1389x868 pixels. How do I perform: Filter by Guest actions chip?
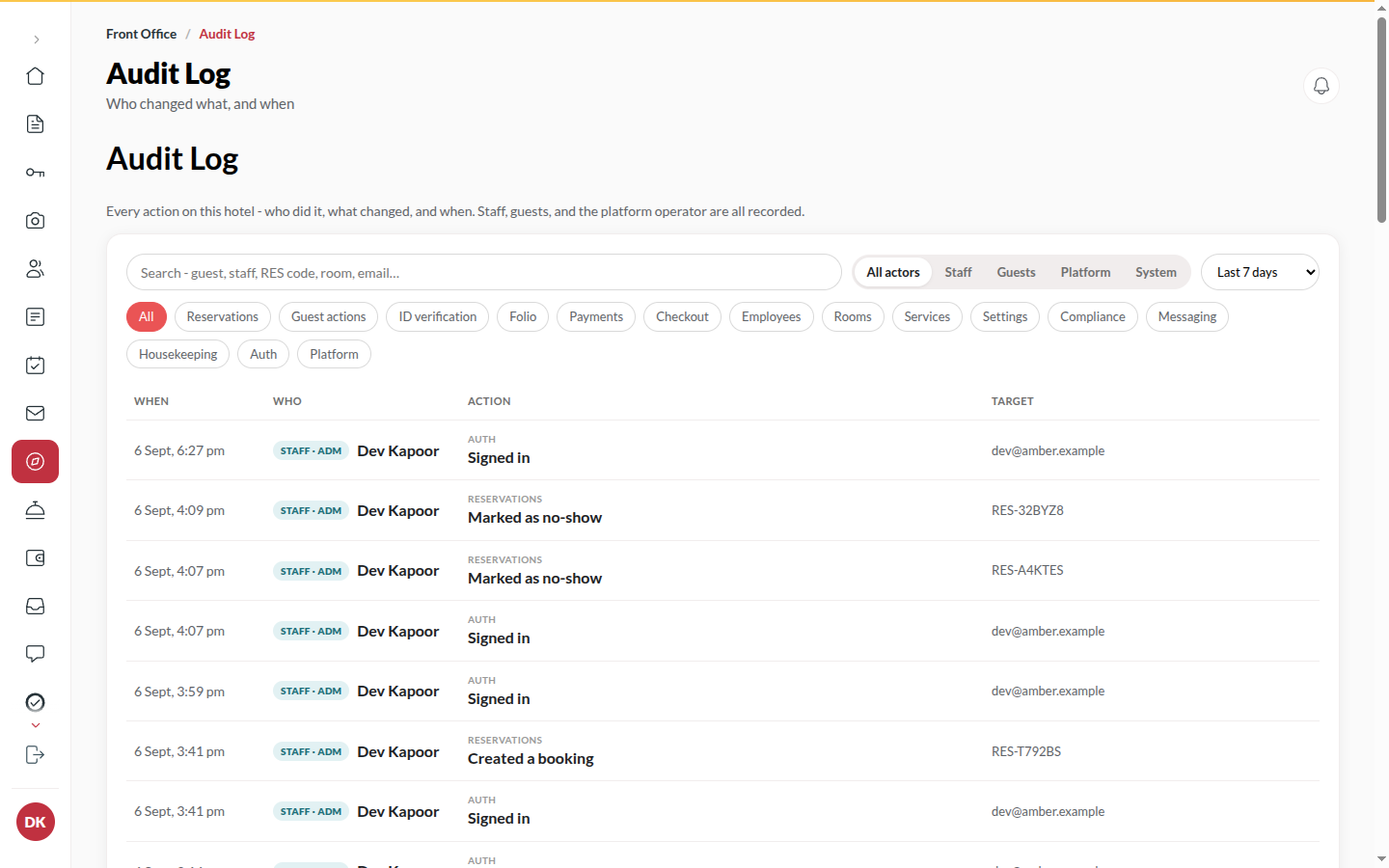pyautogui.click(x=329, y=316)
